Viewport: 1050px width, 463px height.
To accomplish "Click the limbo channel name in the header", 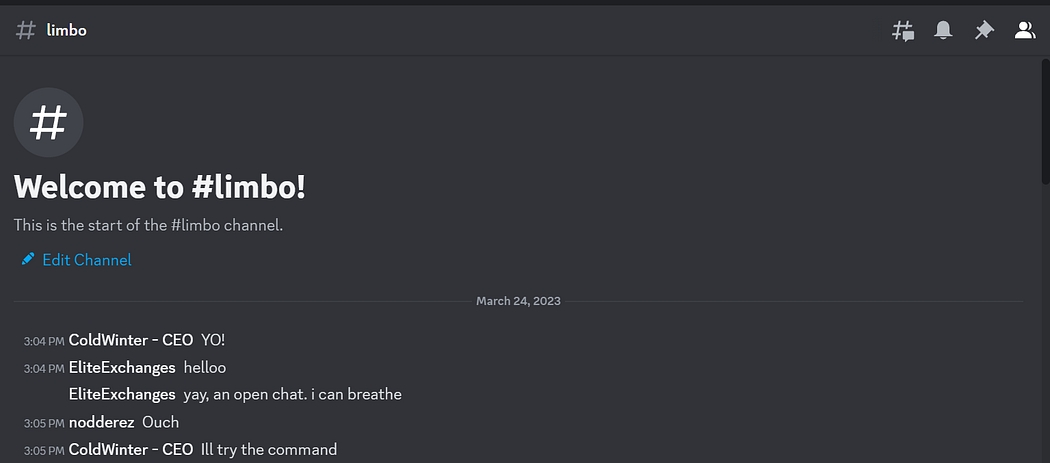I will pyautogui.click(x=67, y=30).
